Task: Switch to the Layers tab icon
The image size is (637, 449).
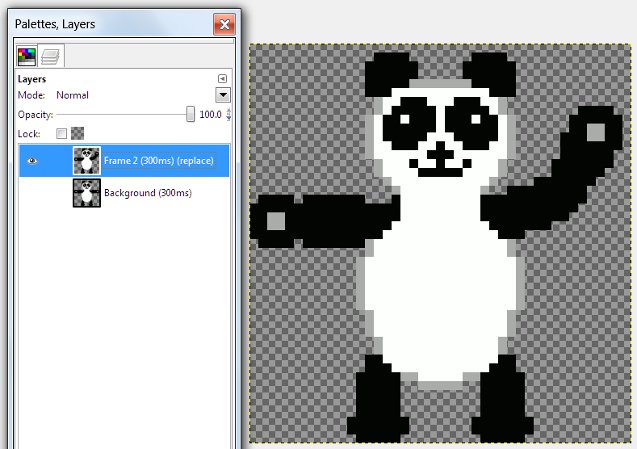Action: (x=50, y=55)
